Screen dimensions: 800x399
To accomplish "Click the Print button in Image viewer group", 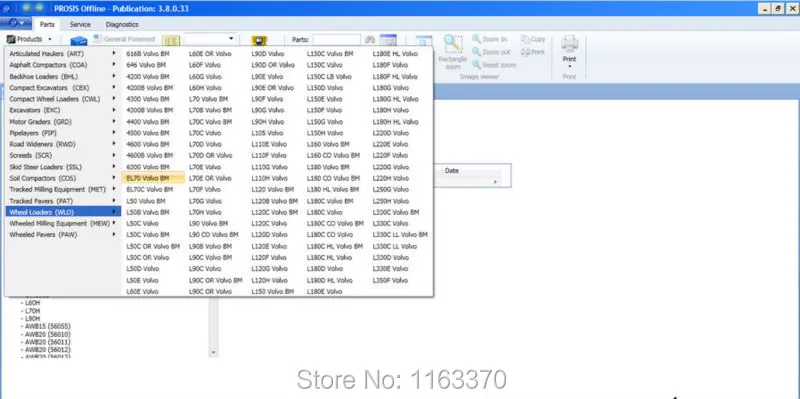I will 532,52.
